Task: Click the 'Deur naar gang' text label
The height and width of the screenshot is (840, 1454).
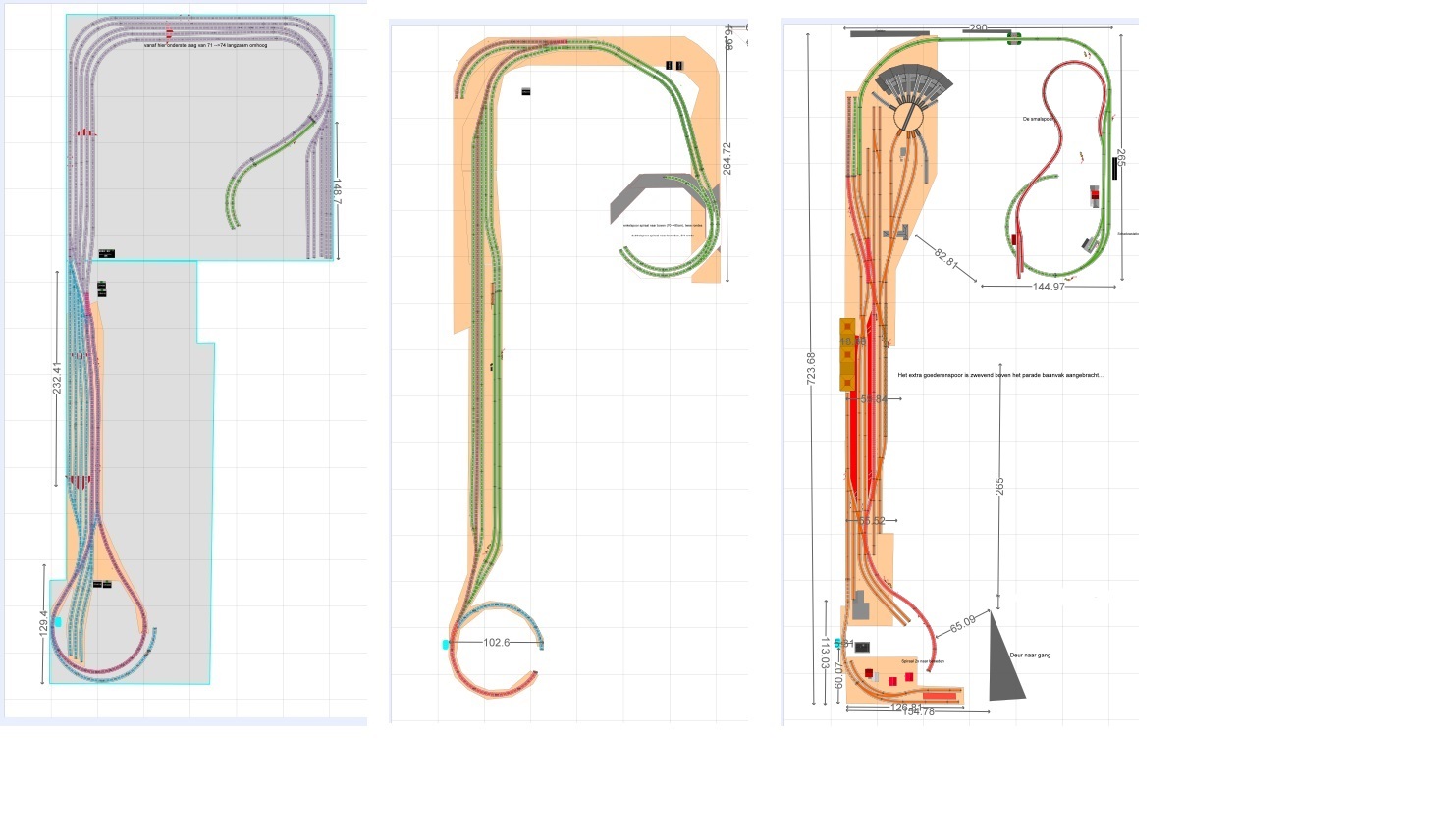Action: [1029, 655]
